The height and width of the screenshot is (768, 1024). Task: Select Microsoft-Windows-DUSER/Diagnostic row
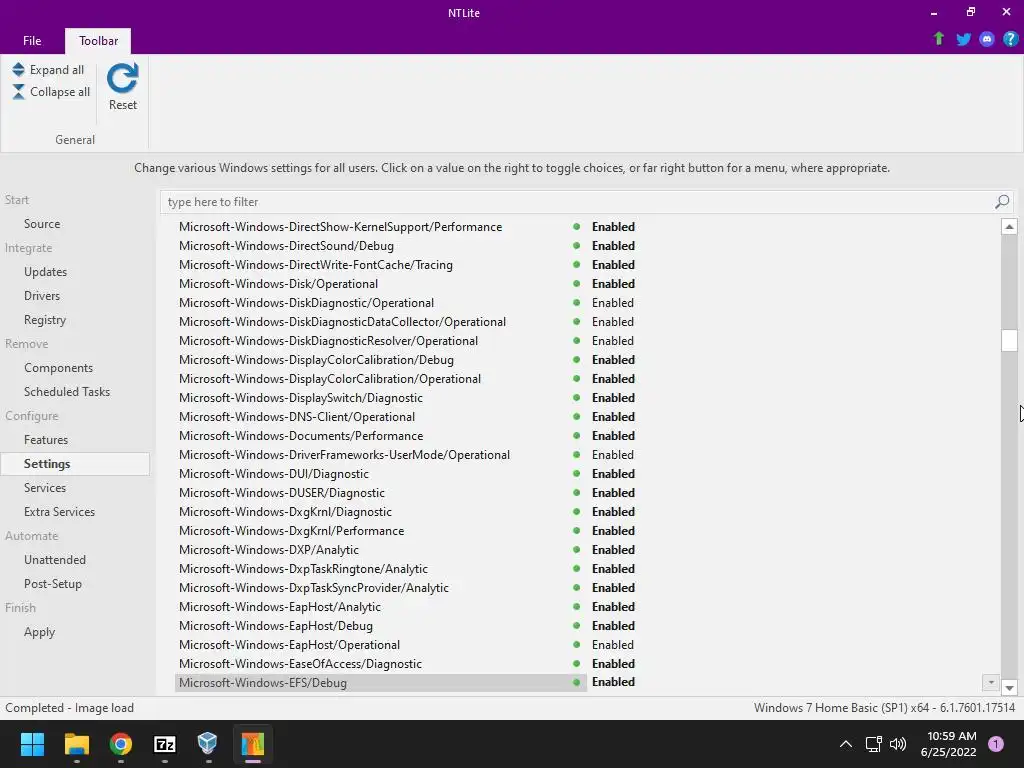(x=281, y=492)
